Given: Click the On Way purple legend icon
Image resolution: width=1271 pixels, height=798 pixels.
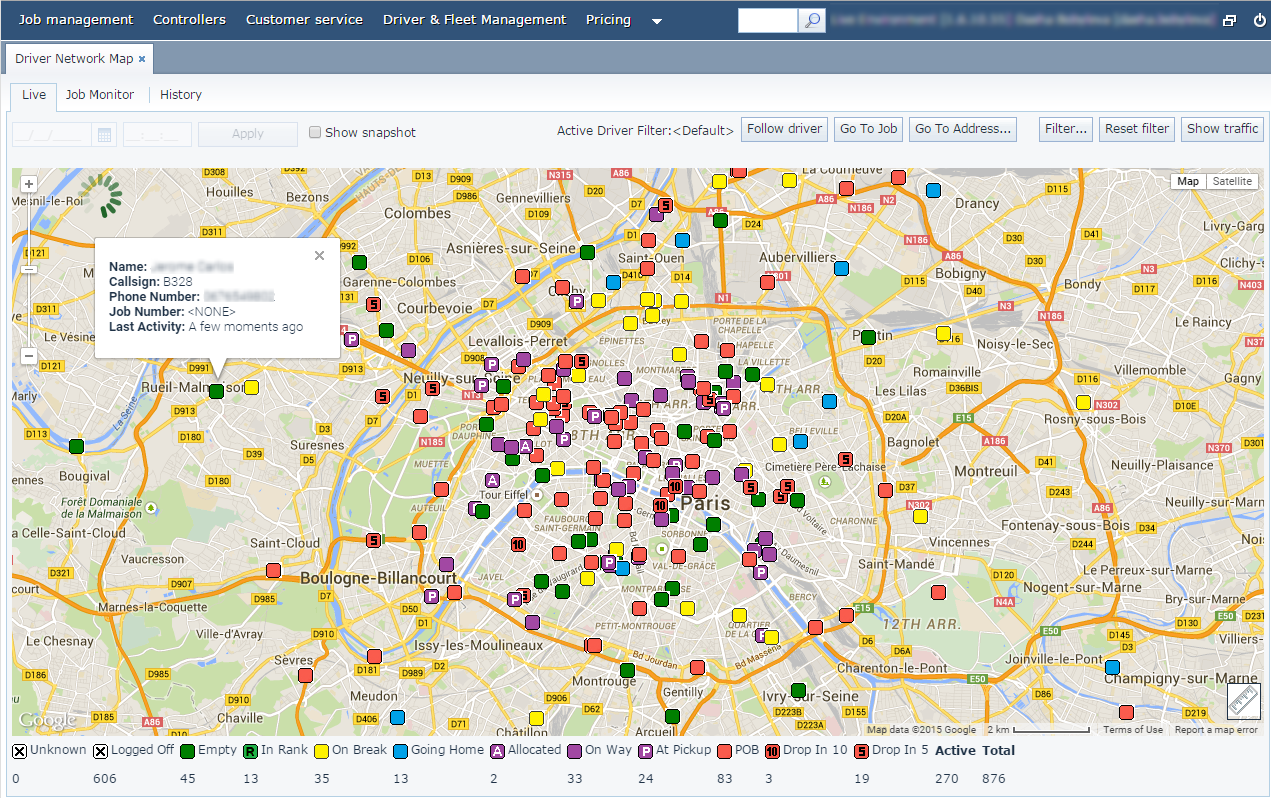Looking at the screenshot, I should pos(574,751).
